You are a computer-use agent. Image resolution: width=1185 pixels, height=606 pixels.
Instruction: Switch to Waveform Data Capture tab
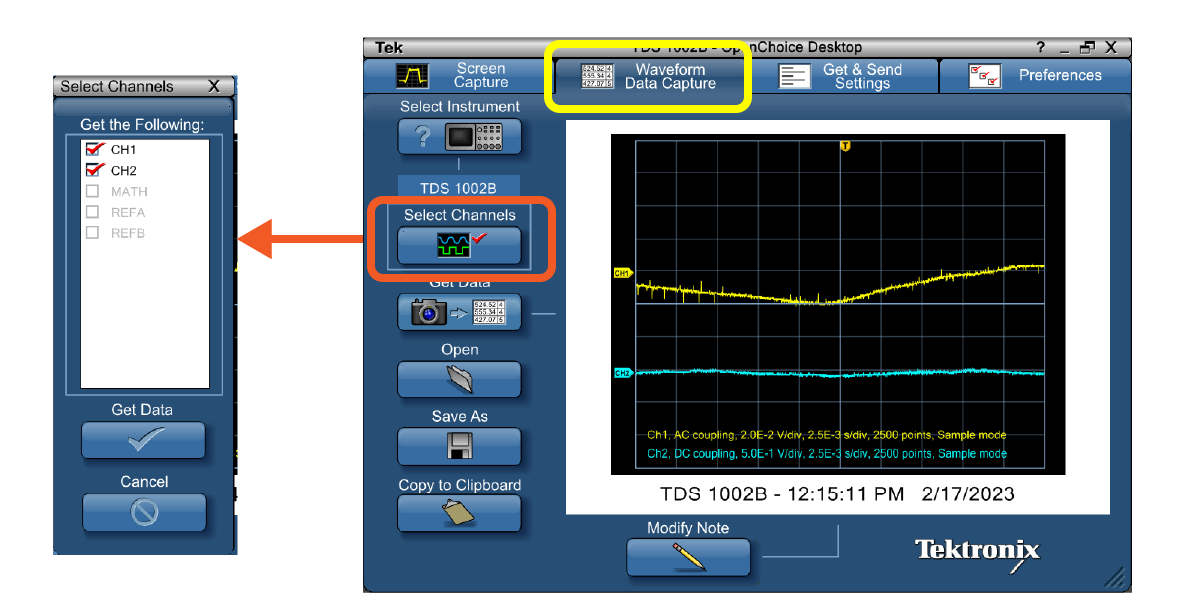tap(649, 76)
